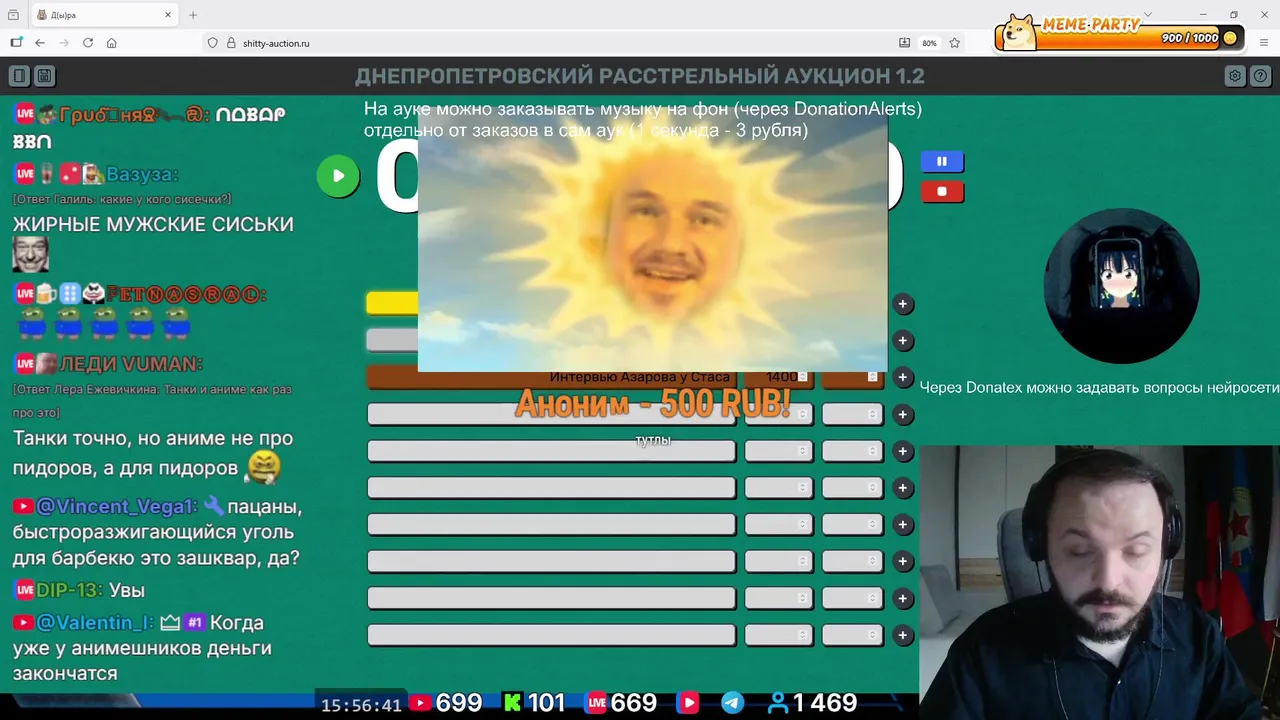Click the streamer webcam feed
This screenshot has width=1280, height=720.
[x=1099, y=582]
